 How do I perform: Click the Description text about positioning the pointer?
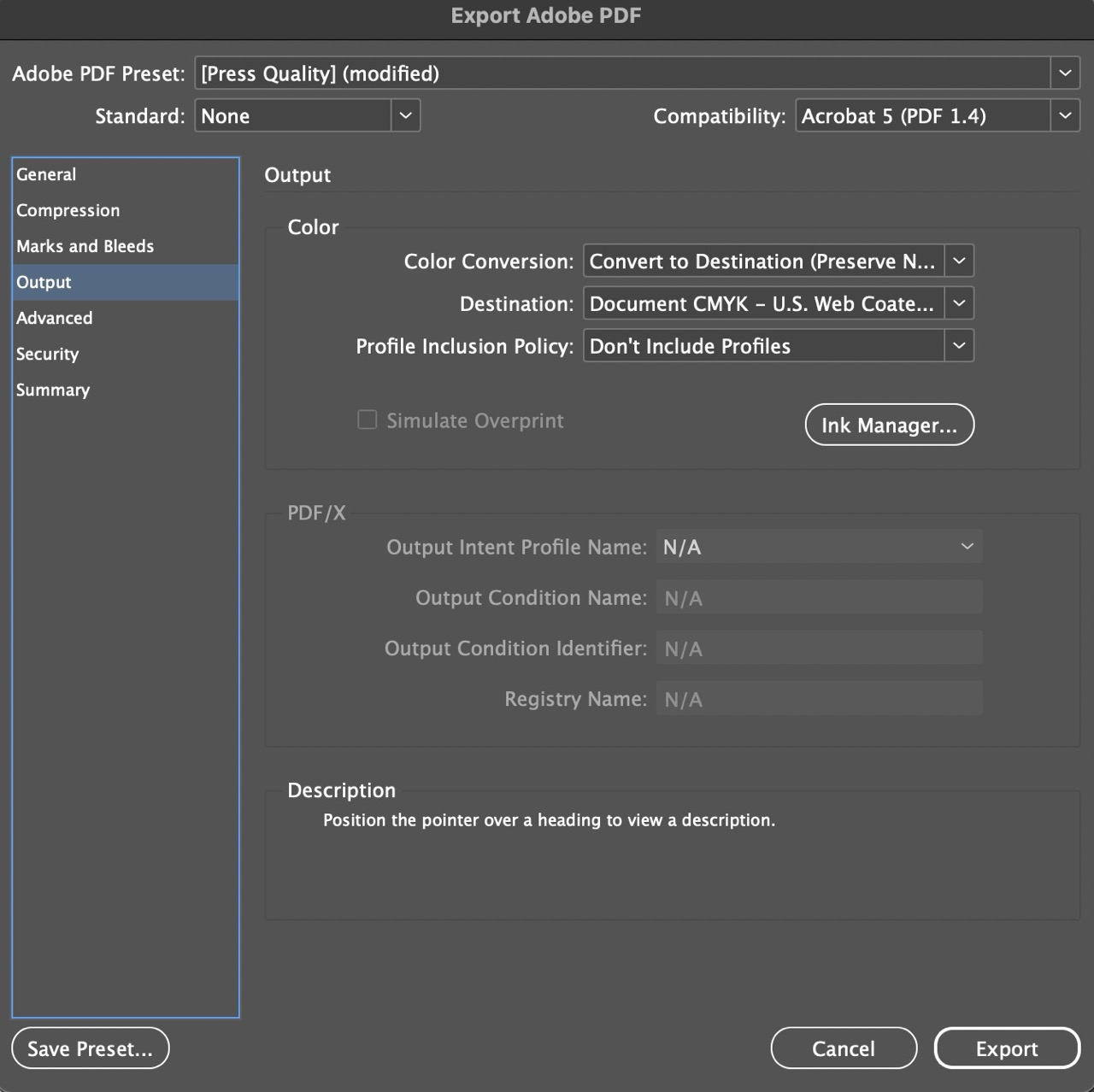point(549,820)
